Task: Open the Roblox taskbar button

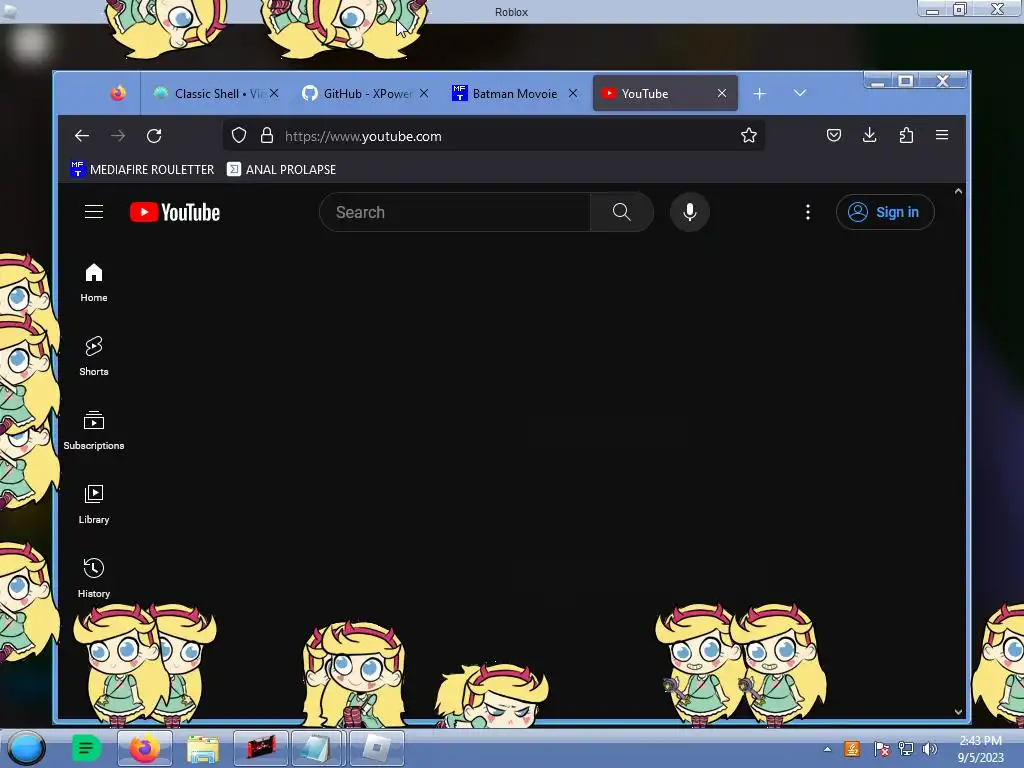Action: 377,748
